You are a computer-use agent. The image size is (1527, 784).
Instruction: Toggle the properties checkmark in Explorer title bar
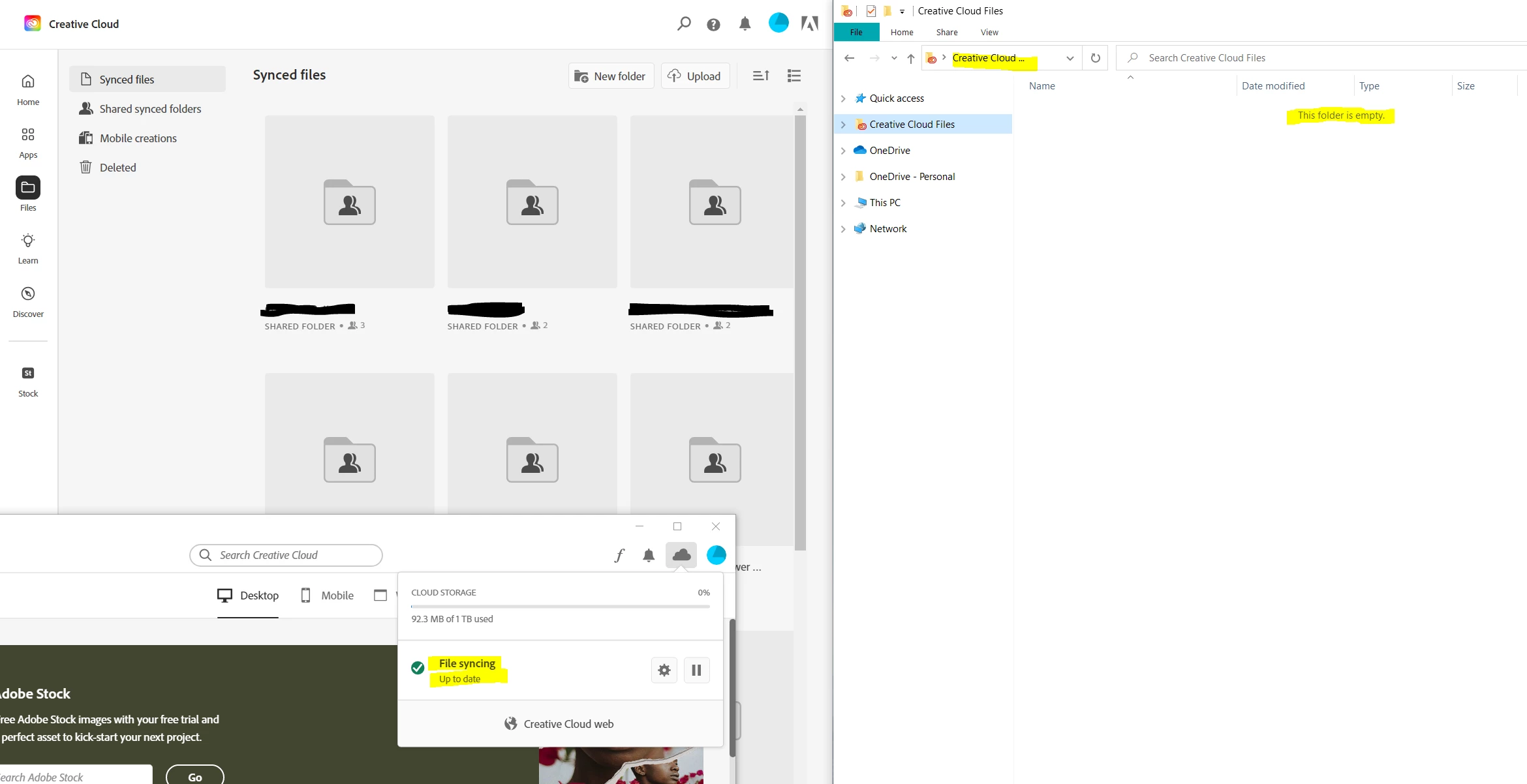871,11
